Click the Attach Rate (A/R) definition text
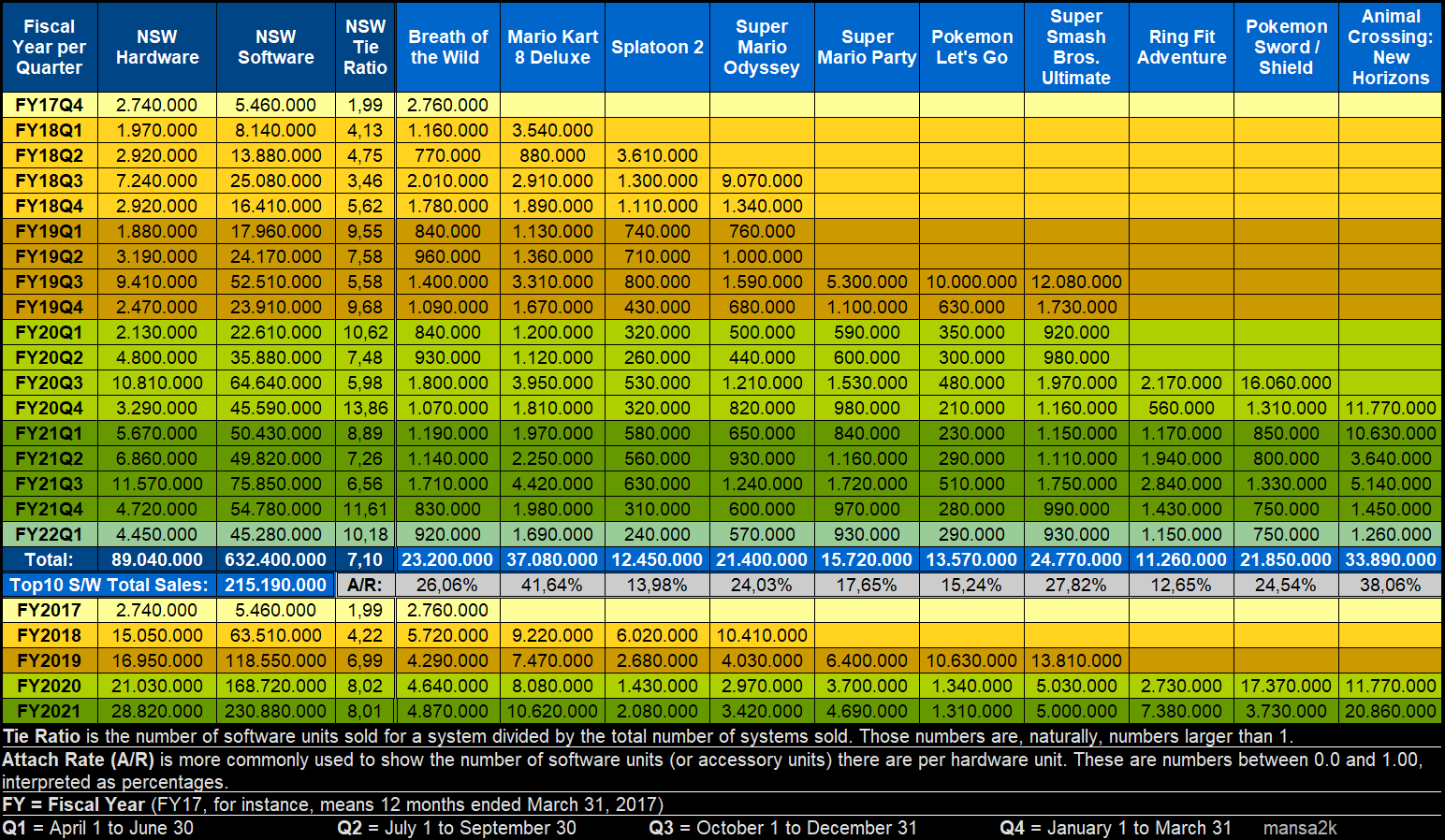 [713, 771]
